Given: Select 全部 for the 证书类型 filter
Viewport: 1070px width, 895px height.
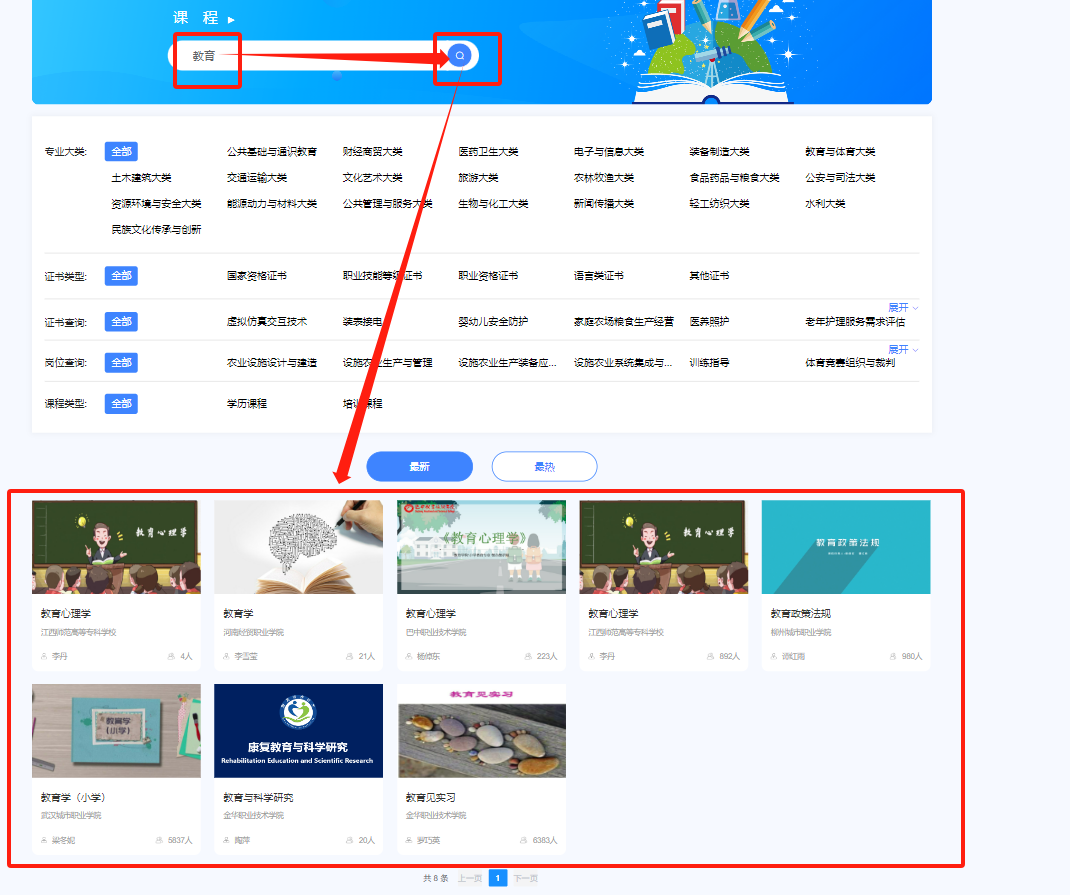Looking at the screenshot, I should tap(120, 275).
